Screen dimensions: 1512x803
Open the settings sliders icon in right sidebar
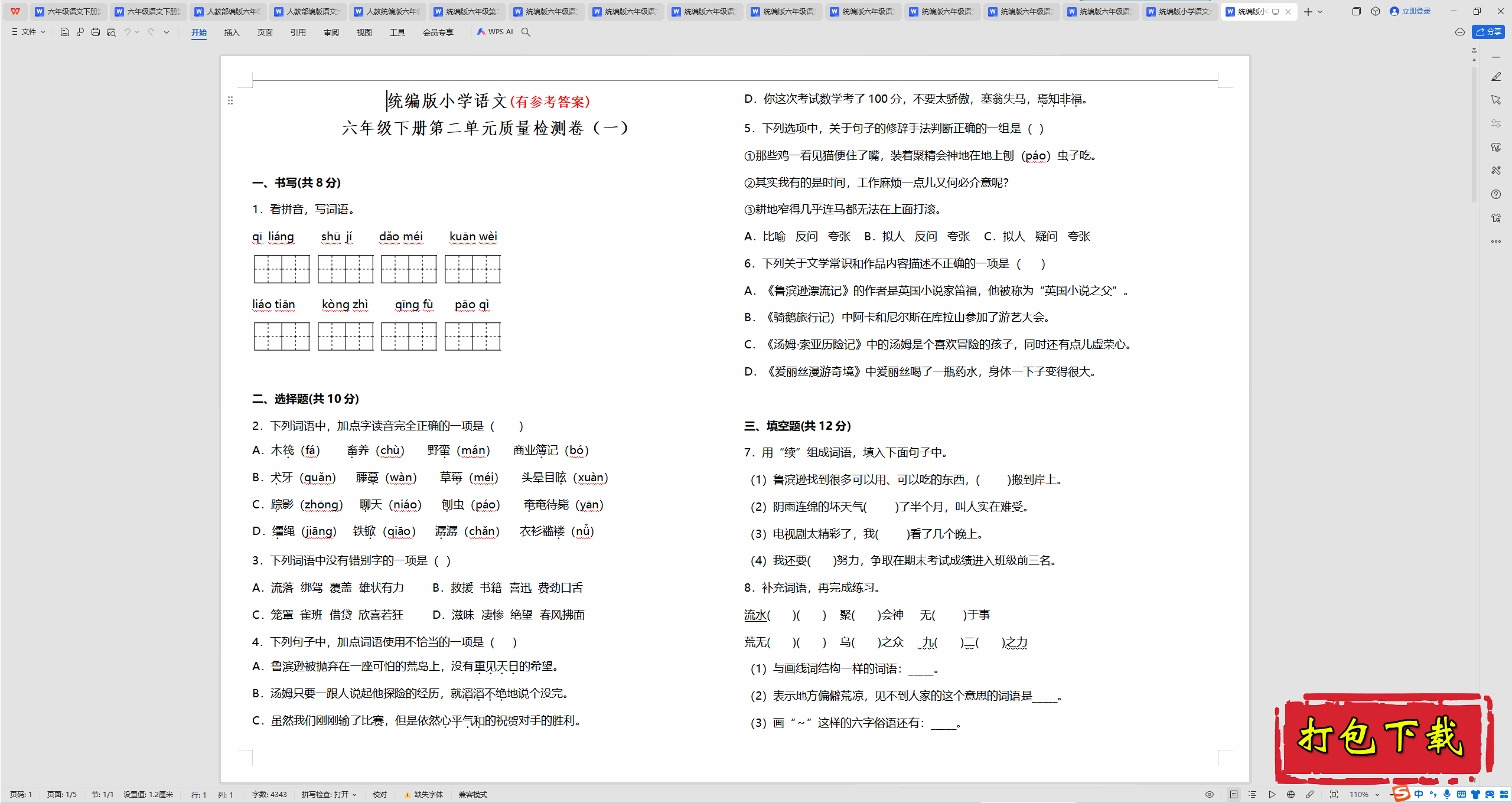[x=1496, y=123]
